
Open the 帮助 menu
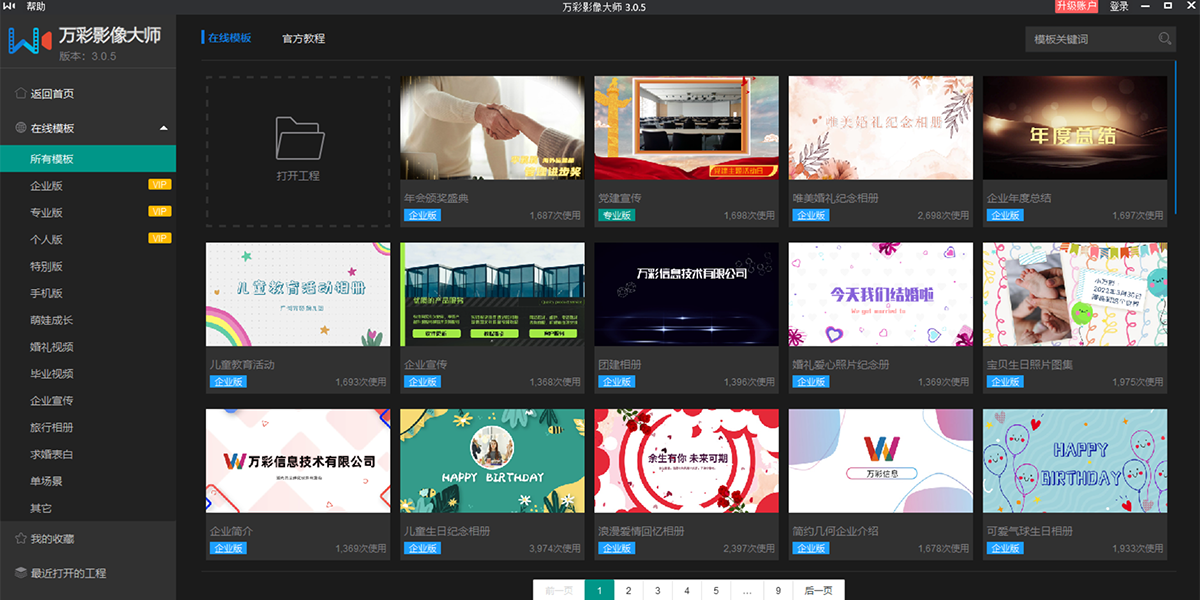tap(36, 7)
